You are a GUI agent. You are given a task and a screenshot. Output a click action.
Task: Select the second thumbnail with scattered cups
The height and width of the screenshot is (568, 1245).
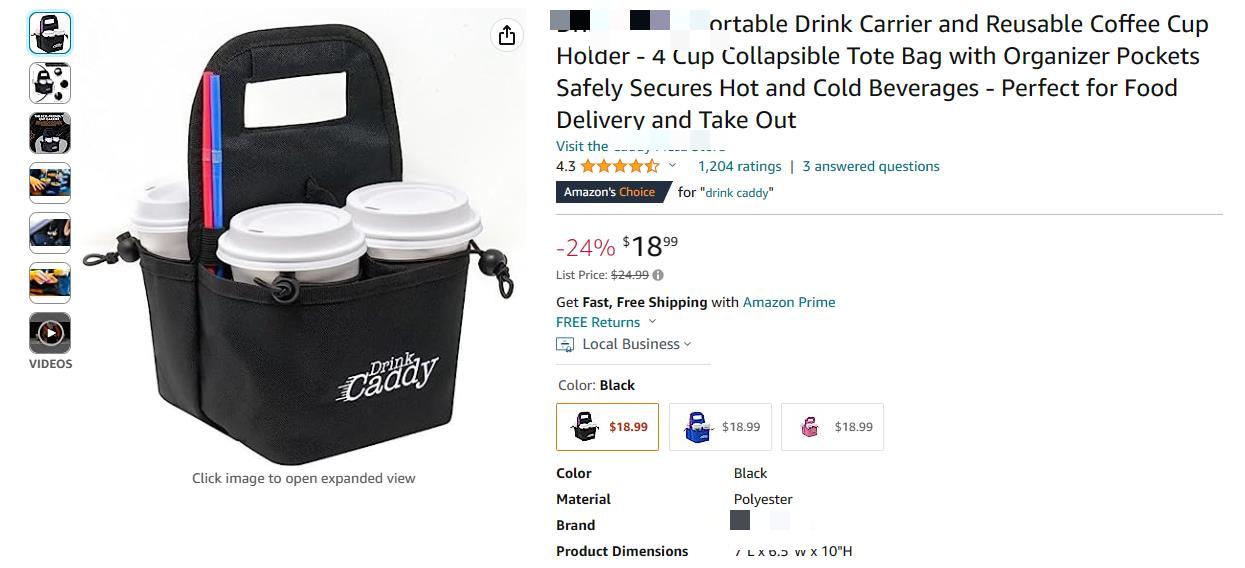(x=50, y=83)
